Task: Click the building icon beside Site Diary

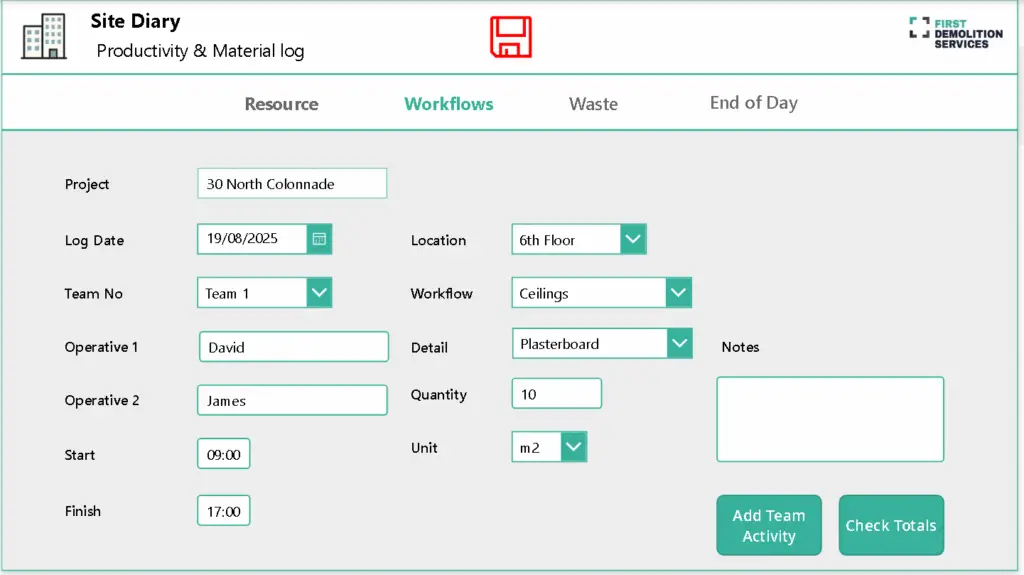Action: tap(44, 37)
